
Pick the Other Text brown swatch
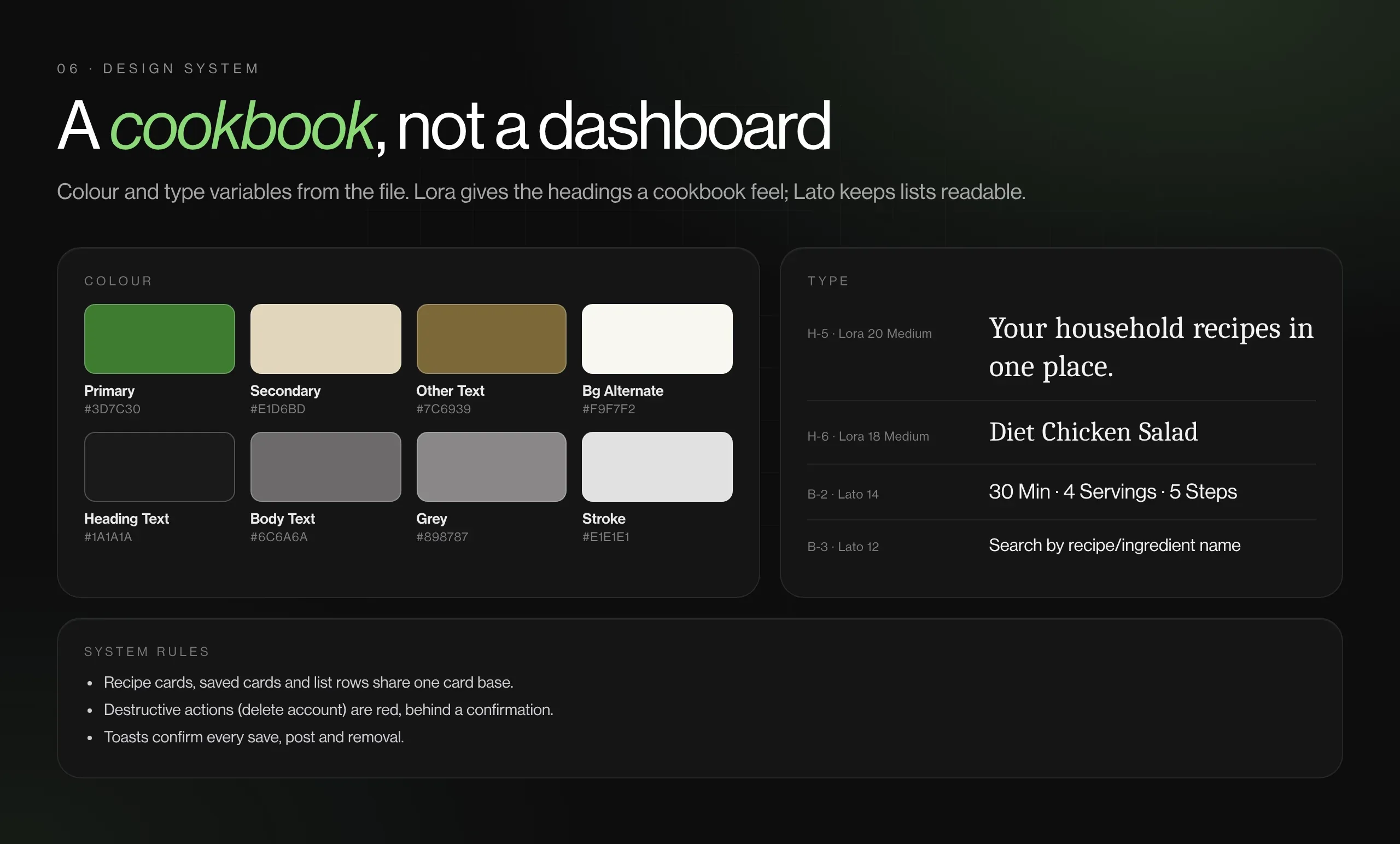point(491,338)
